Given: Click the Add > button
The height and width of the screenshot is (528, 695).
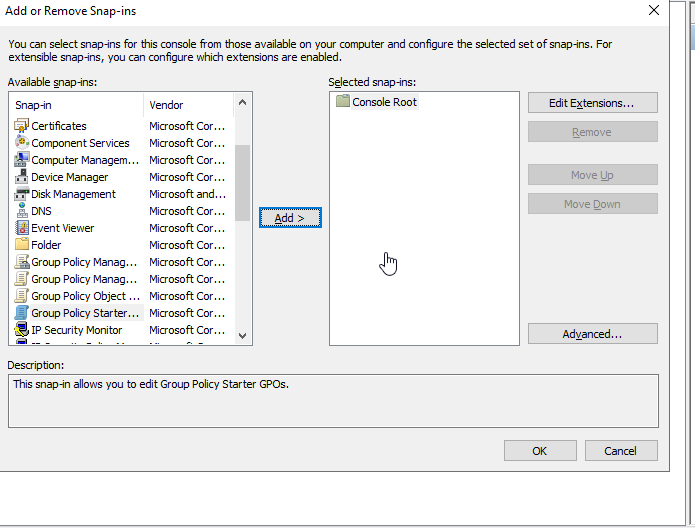Looking at the screenshot, I should 290,218.
